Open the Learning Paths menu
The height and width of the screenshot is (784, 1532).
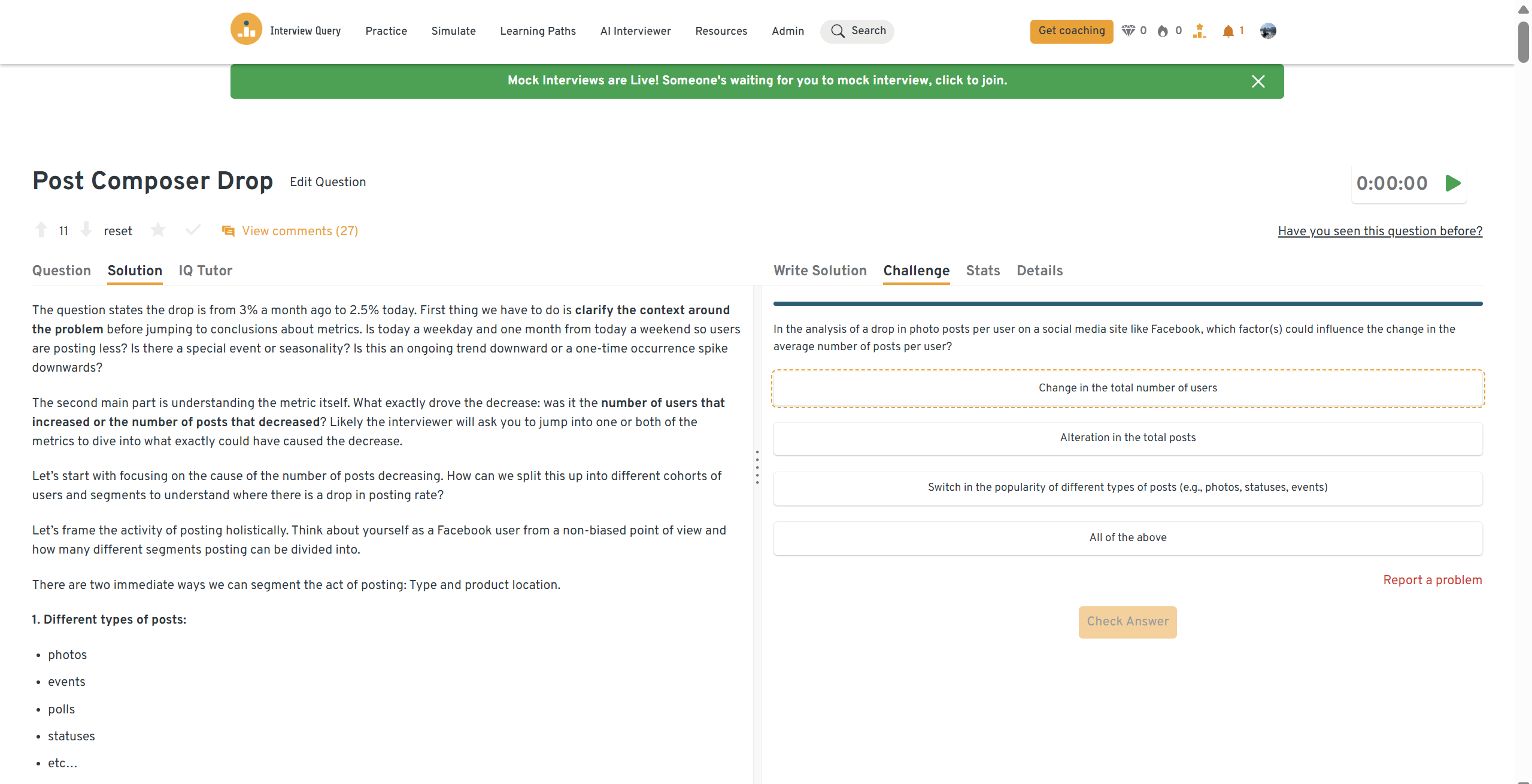tap(538, 31)
